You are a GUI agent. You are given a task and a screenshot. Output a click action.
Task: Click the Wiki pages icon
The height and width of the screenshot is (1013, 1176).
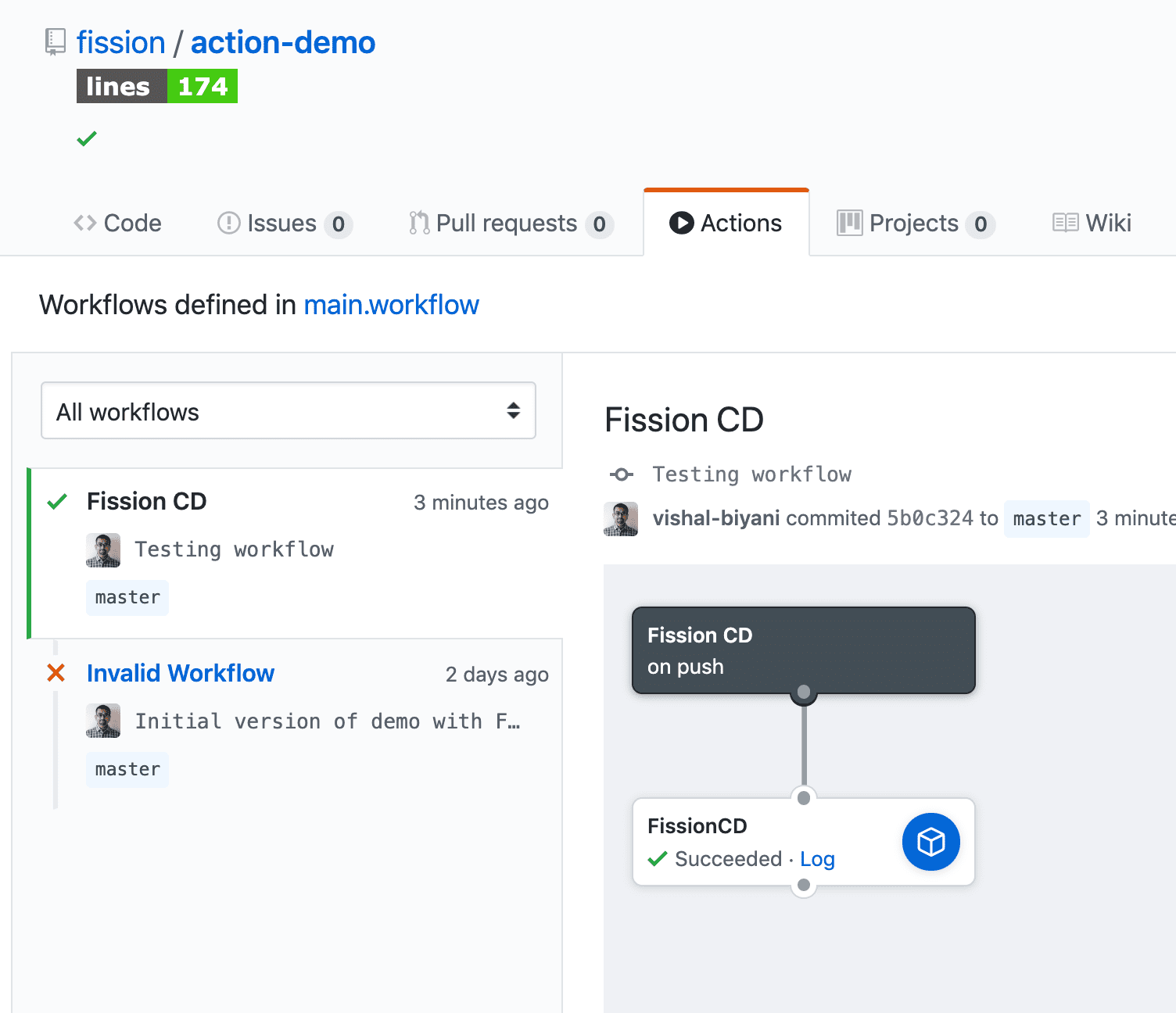coord(1064,223)
